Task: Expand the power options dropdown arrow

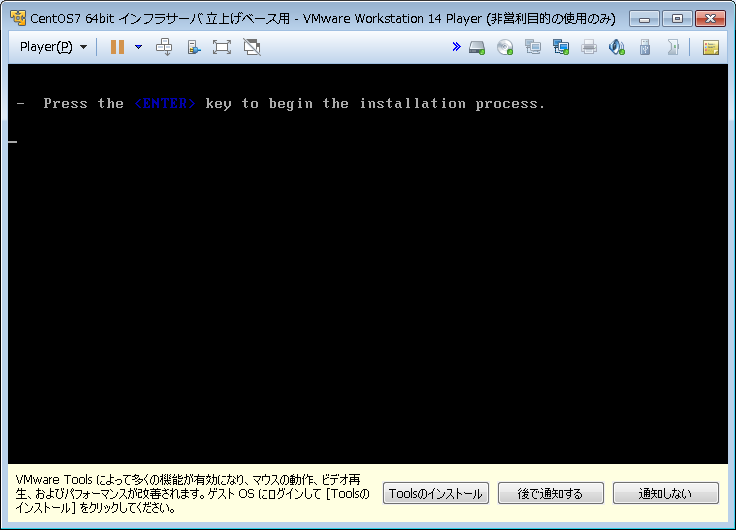Action: click(x=138, y=47)
